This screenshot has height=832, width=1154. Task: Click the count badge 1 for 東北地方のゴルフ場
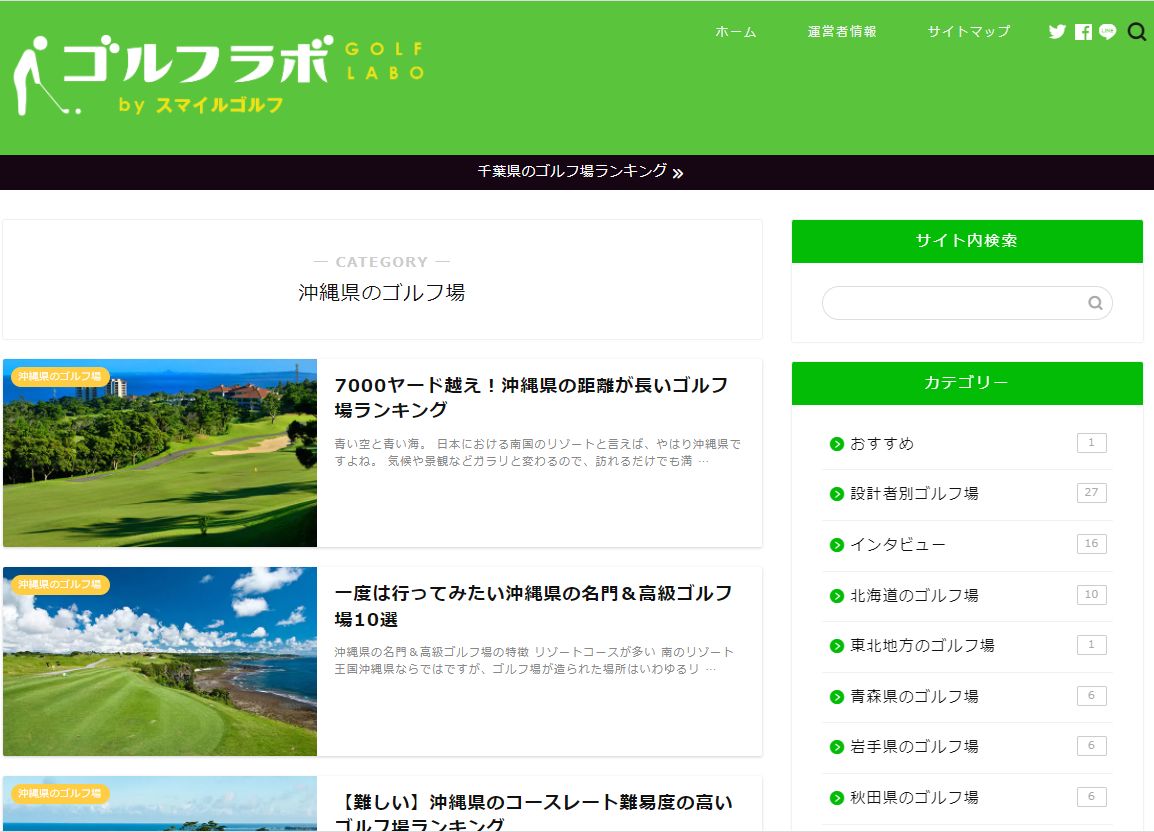point(1091,644)
